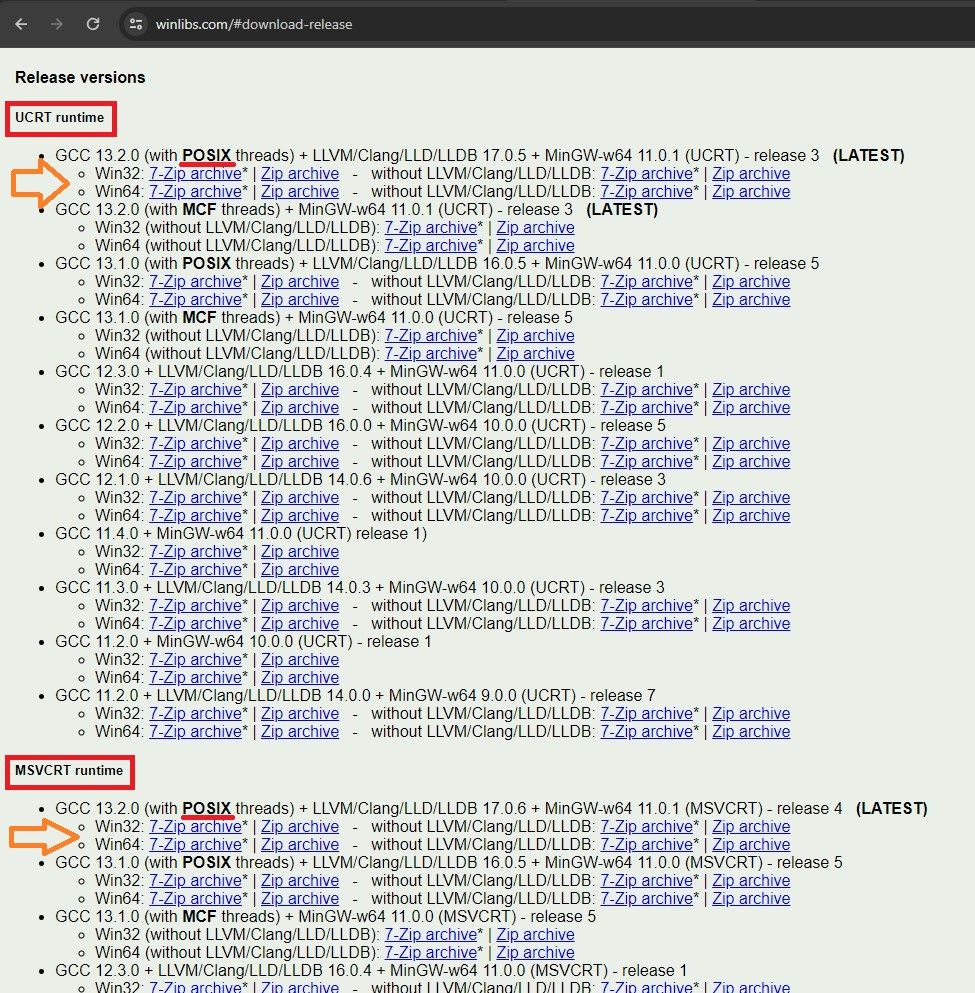Download MSVCRT GCC 13.2.0 POSIX Win32 Zip archive without LLVM

(x=751, y=826)
